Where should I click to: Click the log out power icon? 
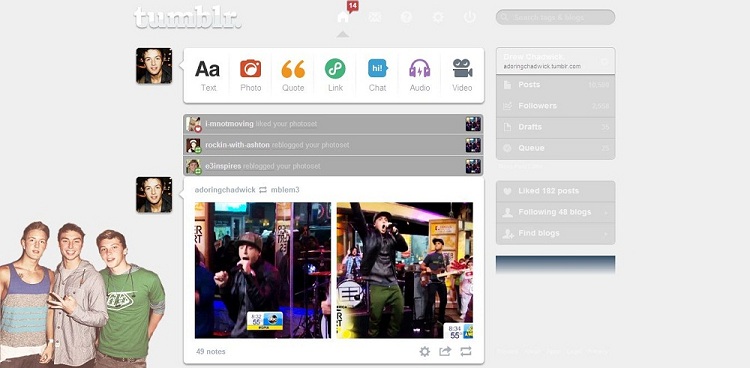coord(470,17)
